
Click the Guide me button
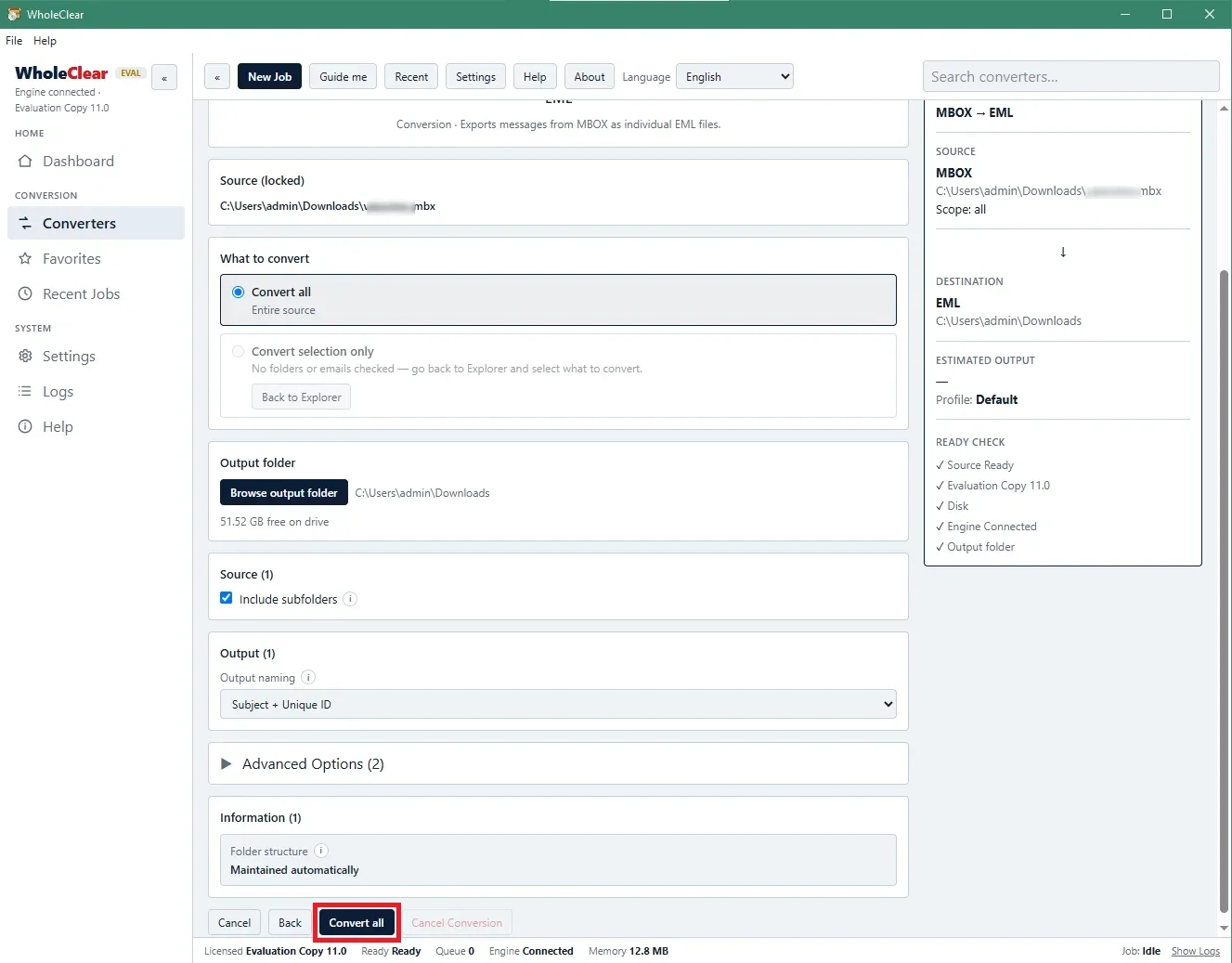[x=343, y=77]
